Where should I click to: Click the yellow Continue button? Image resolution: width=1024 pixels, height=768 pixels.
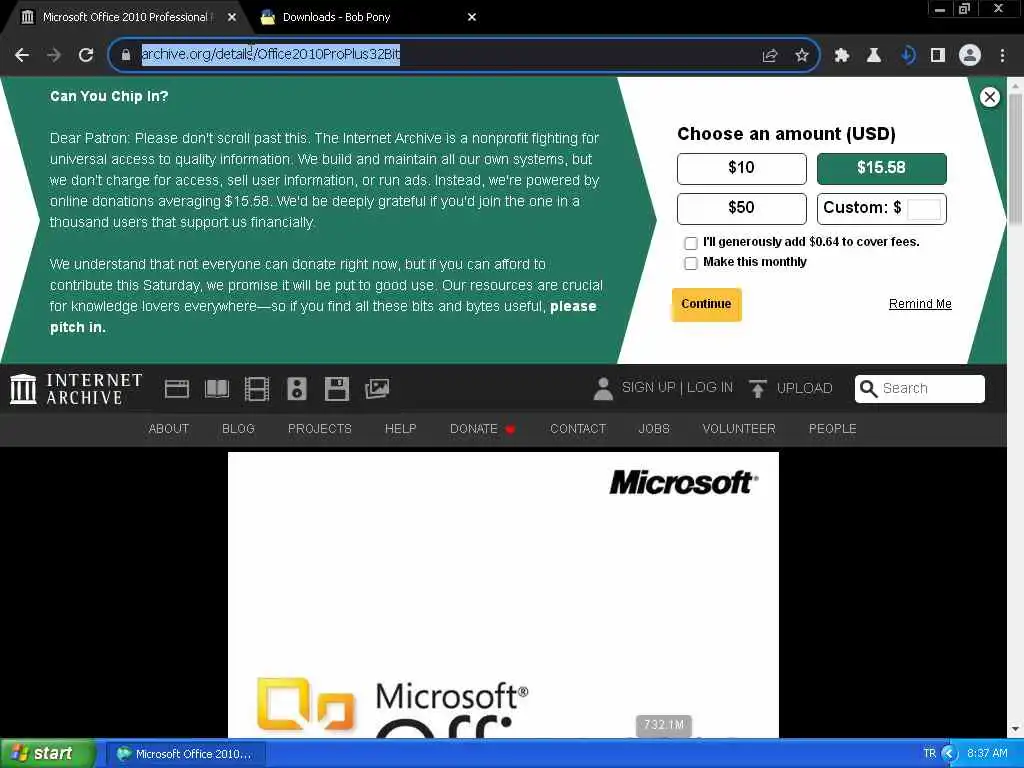706,304
